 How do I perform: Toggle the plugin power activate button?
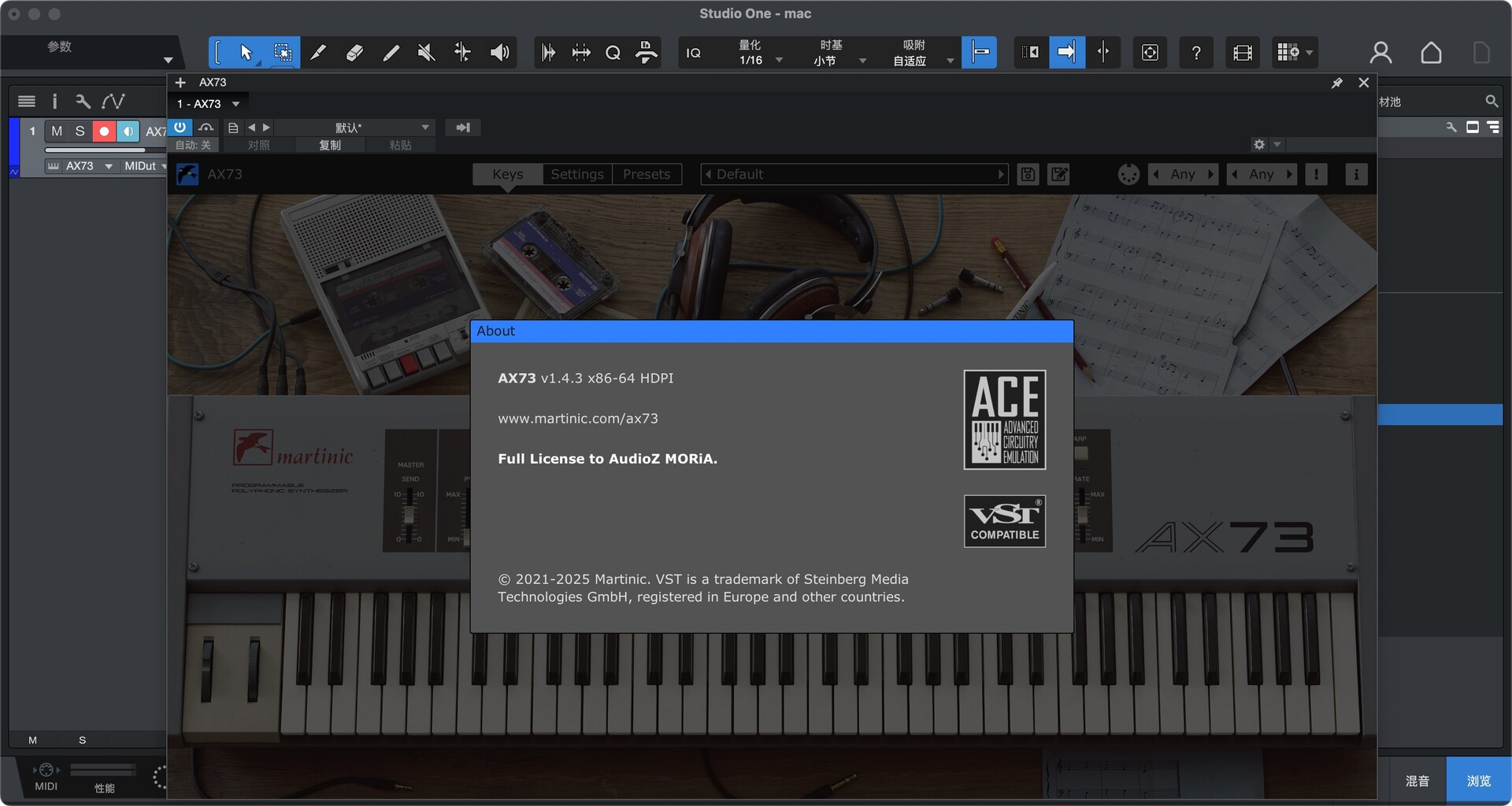180,127
